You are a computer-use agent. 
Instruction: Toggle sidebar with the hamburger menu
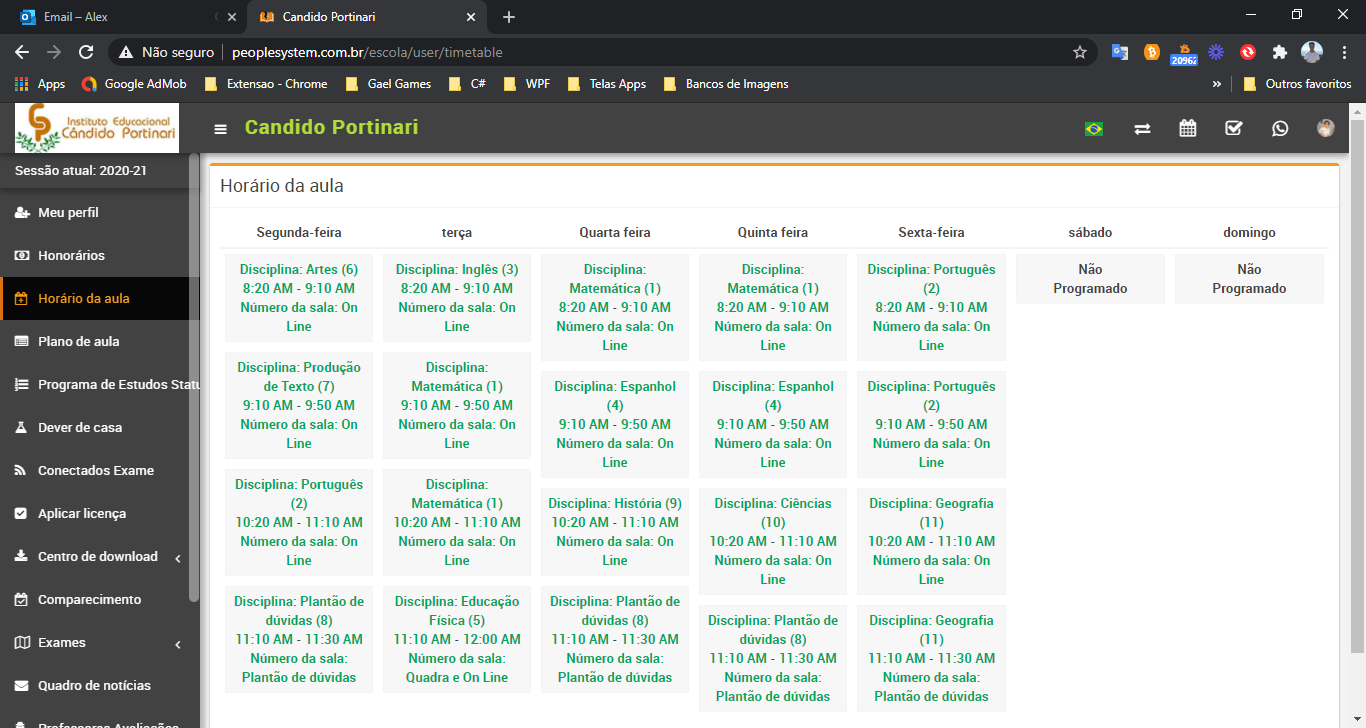pos(221,129)
